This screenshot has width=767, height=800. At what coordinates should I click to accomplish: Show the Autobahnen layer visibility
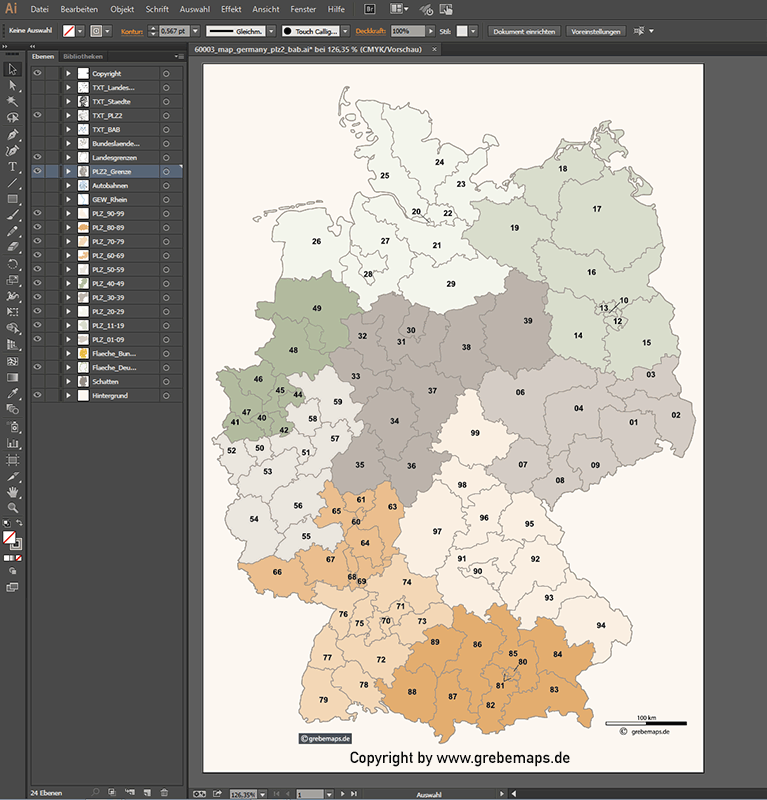(x=38, y=186)
